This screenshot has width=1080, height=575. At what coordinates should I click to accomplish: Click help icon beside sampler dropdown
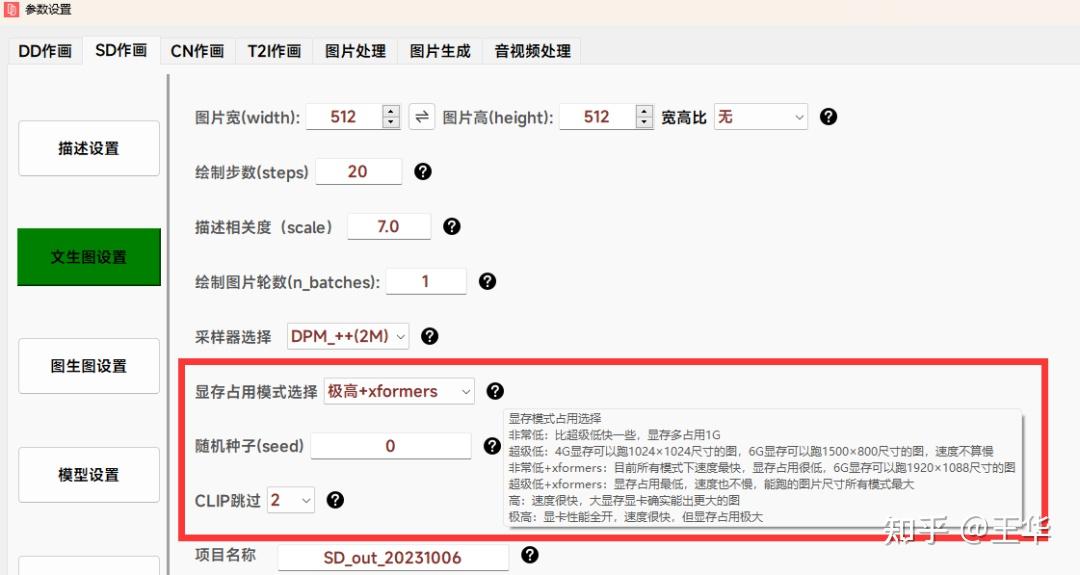pyautogui.click(x=429, y=336)
